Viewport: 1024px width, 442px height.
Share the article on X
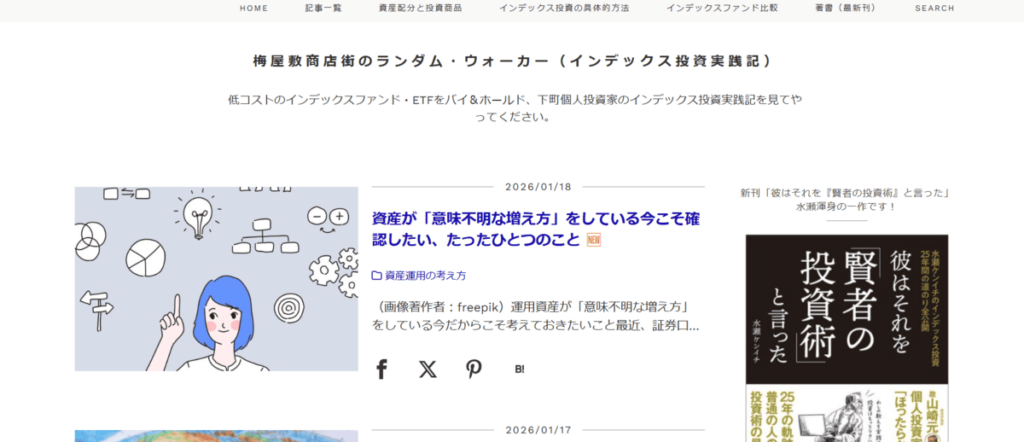click(428, 370)
